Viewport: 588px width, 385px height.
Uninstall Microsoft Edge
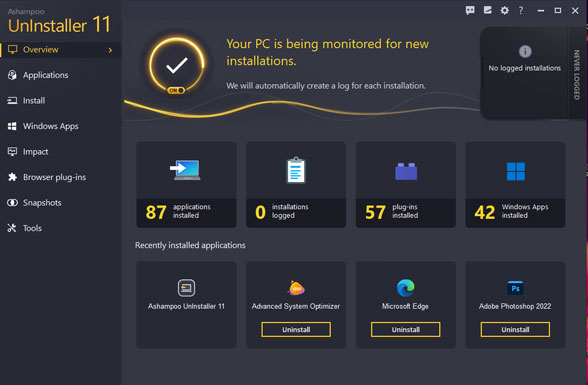(405, 330)
